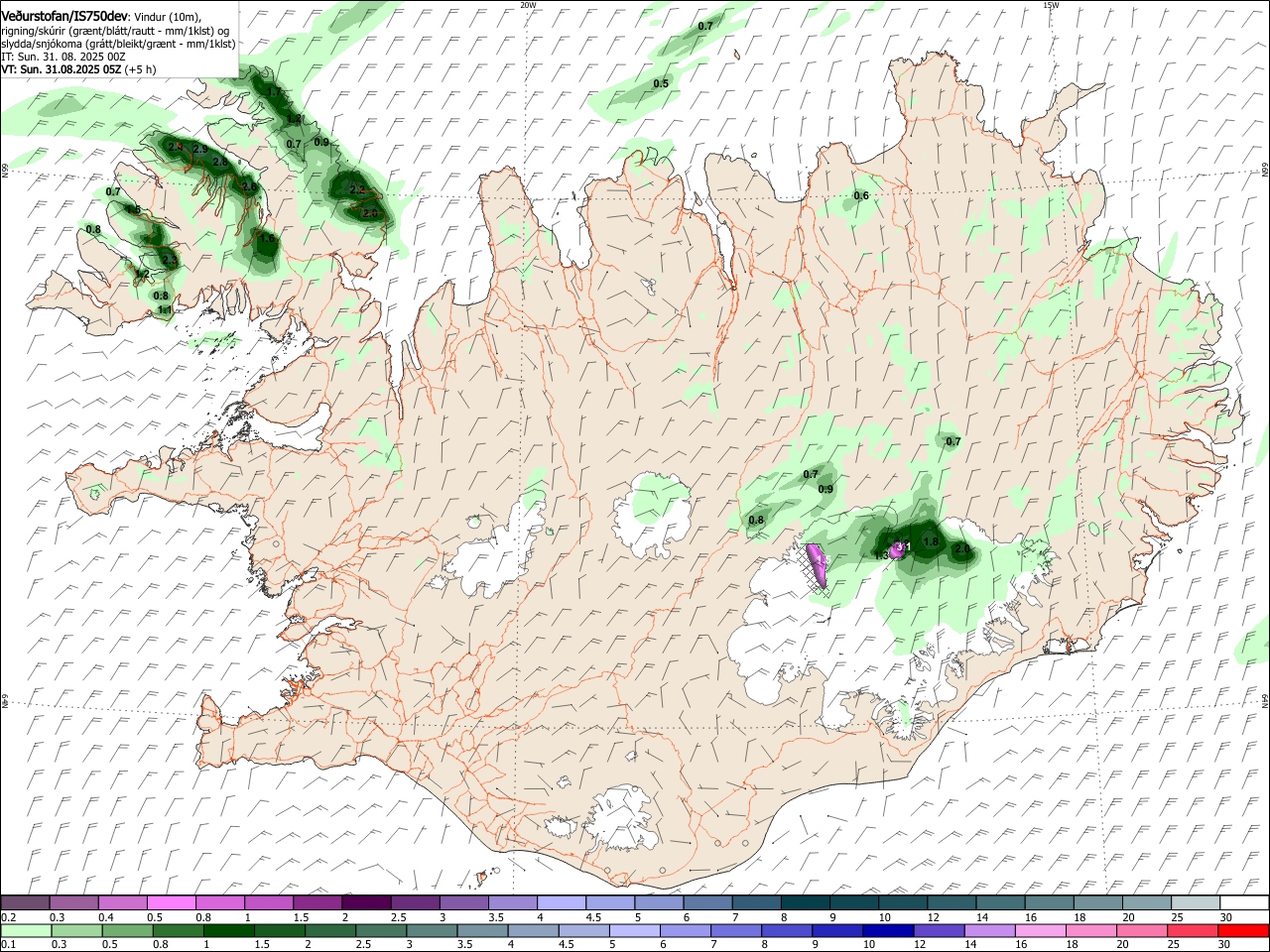1270x952 pixels.
Task: Pick the deep navy rain-scale swatch at 10
Action: (x=887, y=930)
